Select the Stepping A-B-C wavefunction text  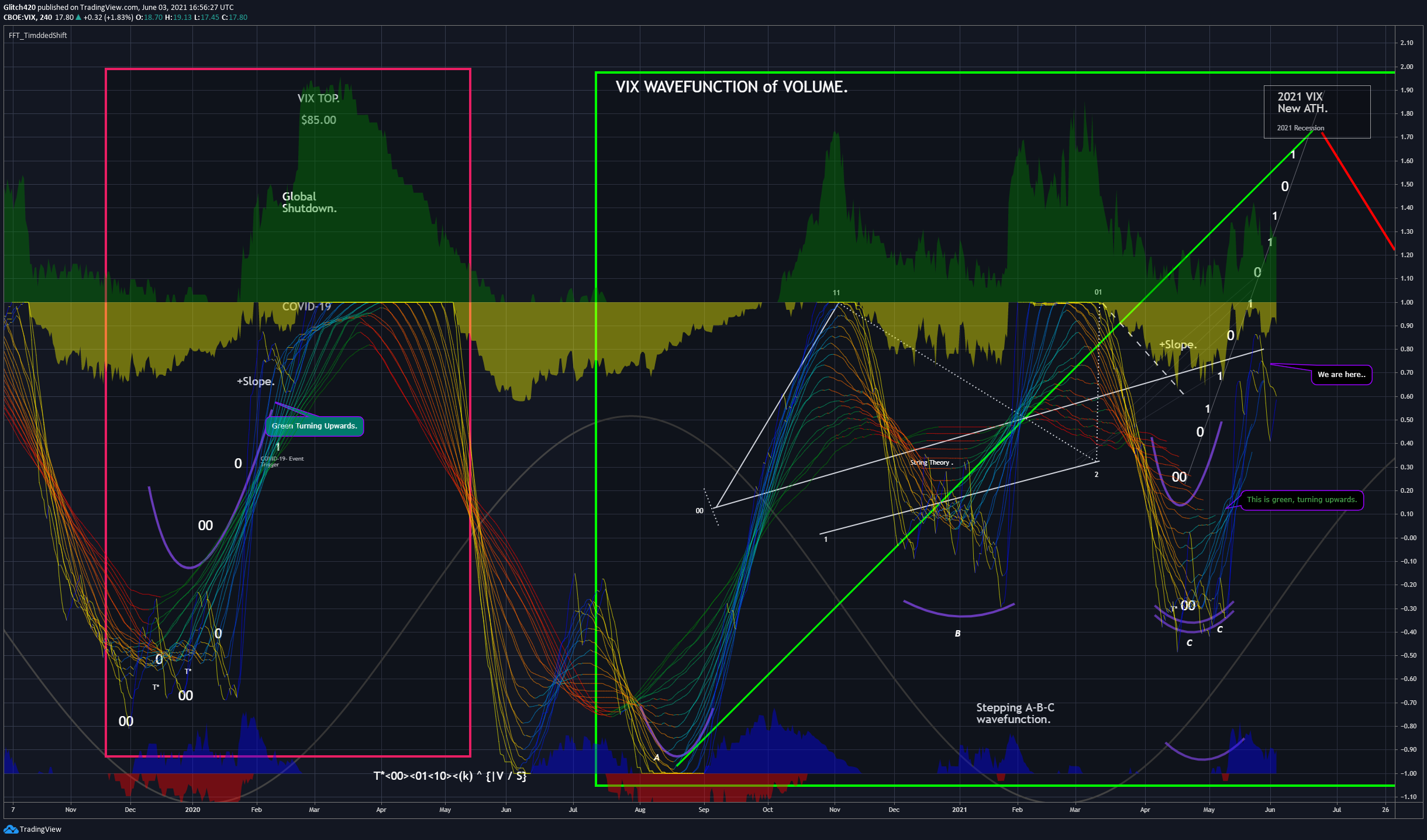1015,713
